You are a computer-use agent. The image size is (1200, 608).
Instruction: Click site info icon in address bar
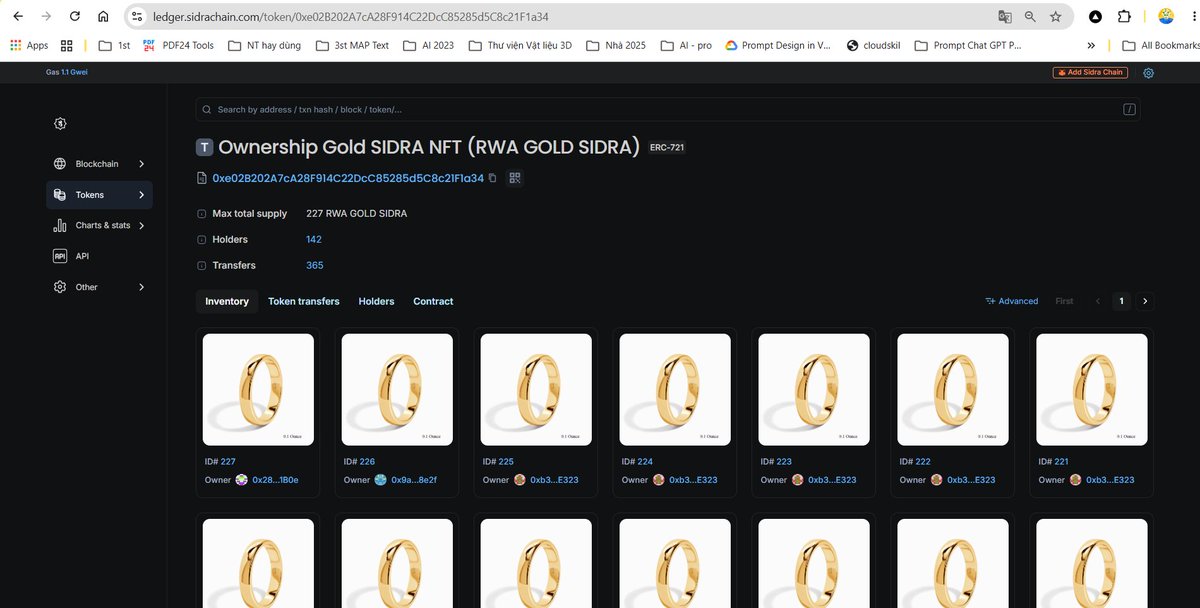(138, 17)
